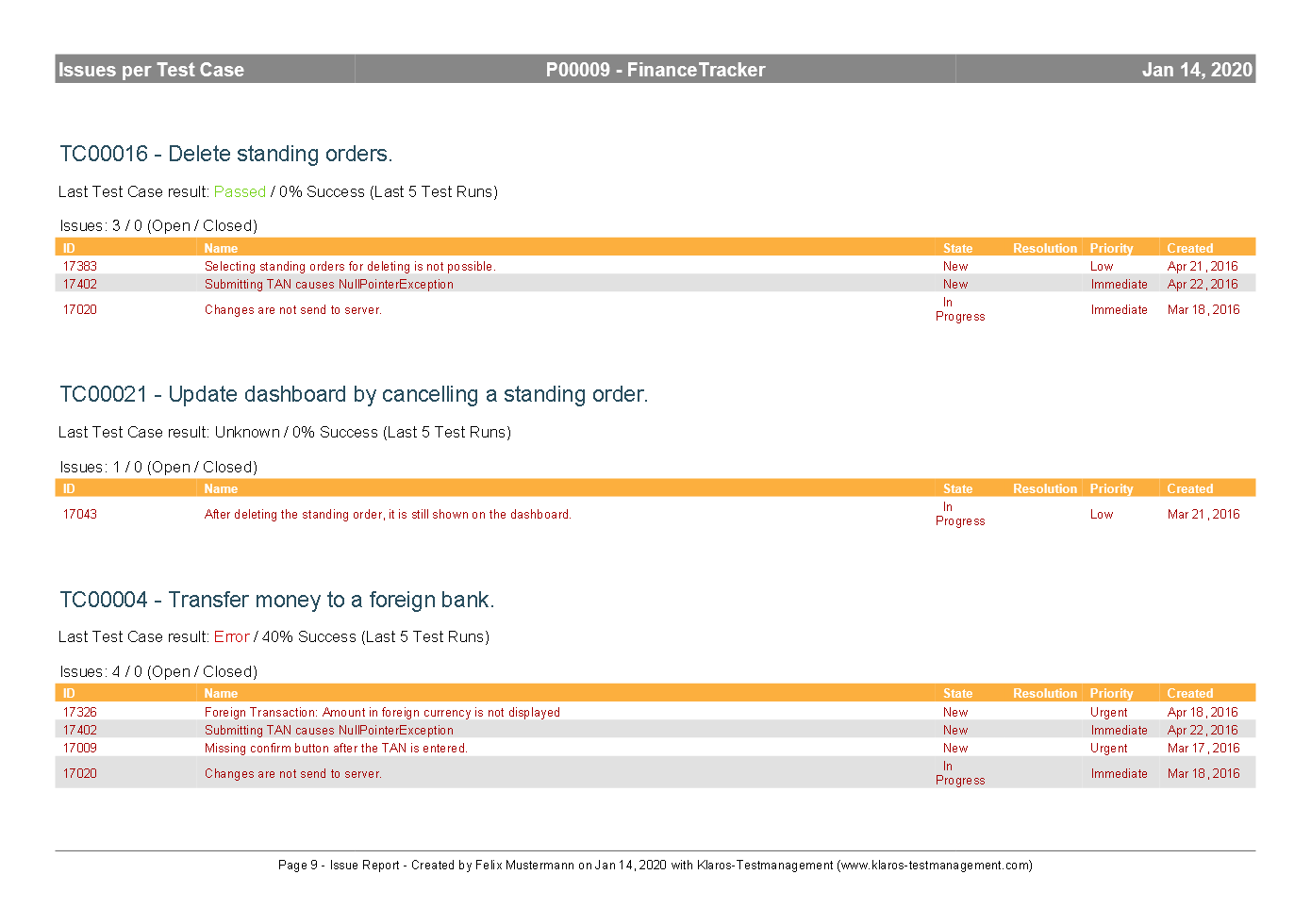Open issue 17009 ID link
The height and width of the screenshot is (924, 1311).
(80, 749)
